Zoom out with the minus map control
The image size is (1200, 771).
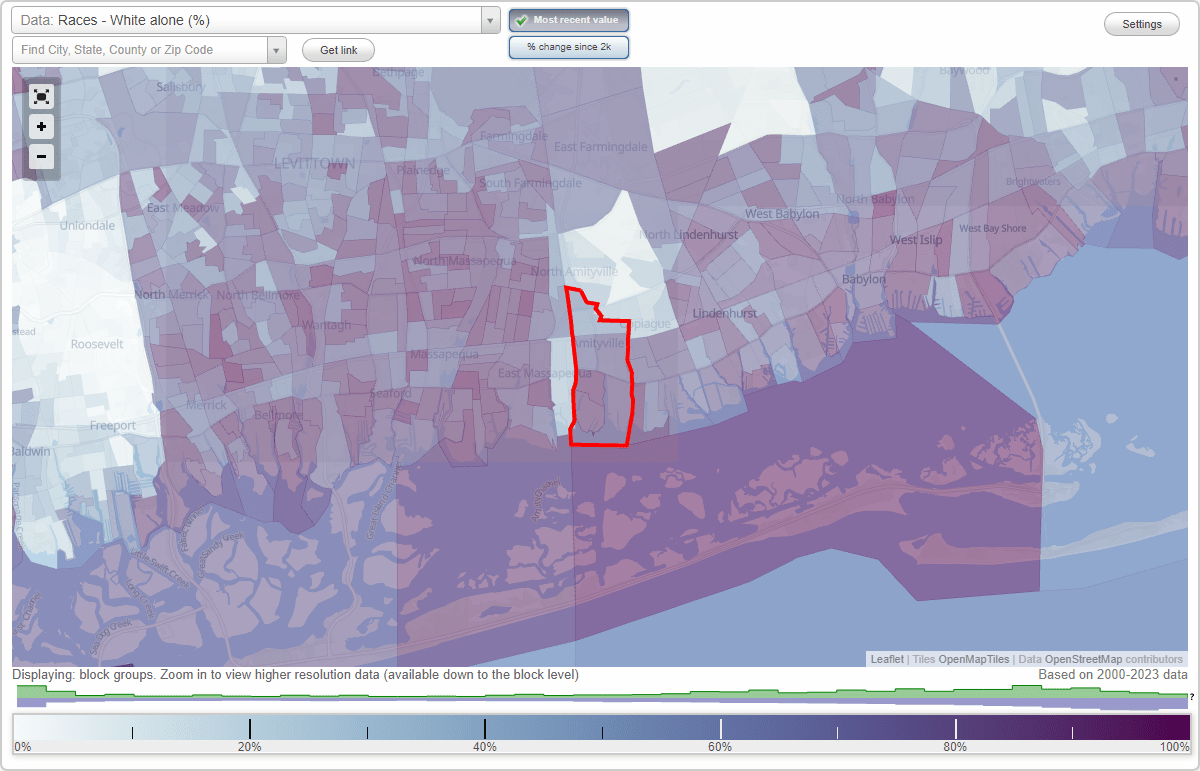[x=41, y=157]
